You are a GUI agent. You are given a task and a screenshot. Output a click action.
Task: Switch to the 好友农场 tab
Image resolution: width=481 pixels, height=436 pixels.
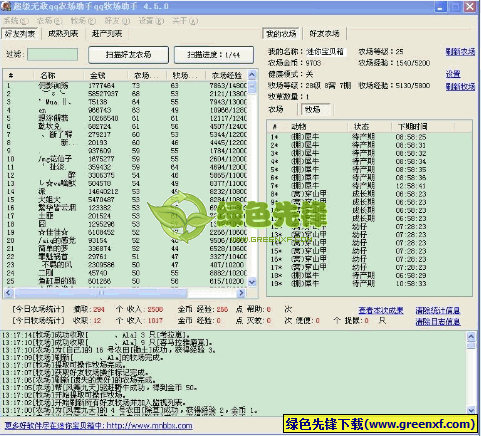[x=324, y=34]
